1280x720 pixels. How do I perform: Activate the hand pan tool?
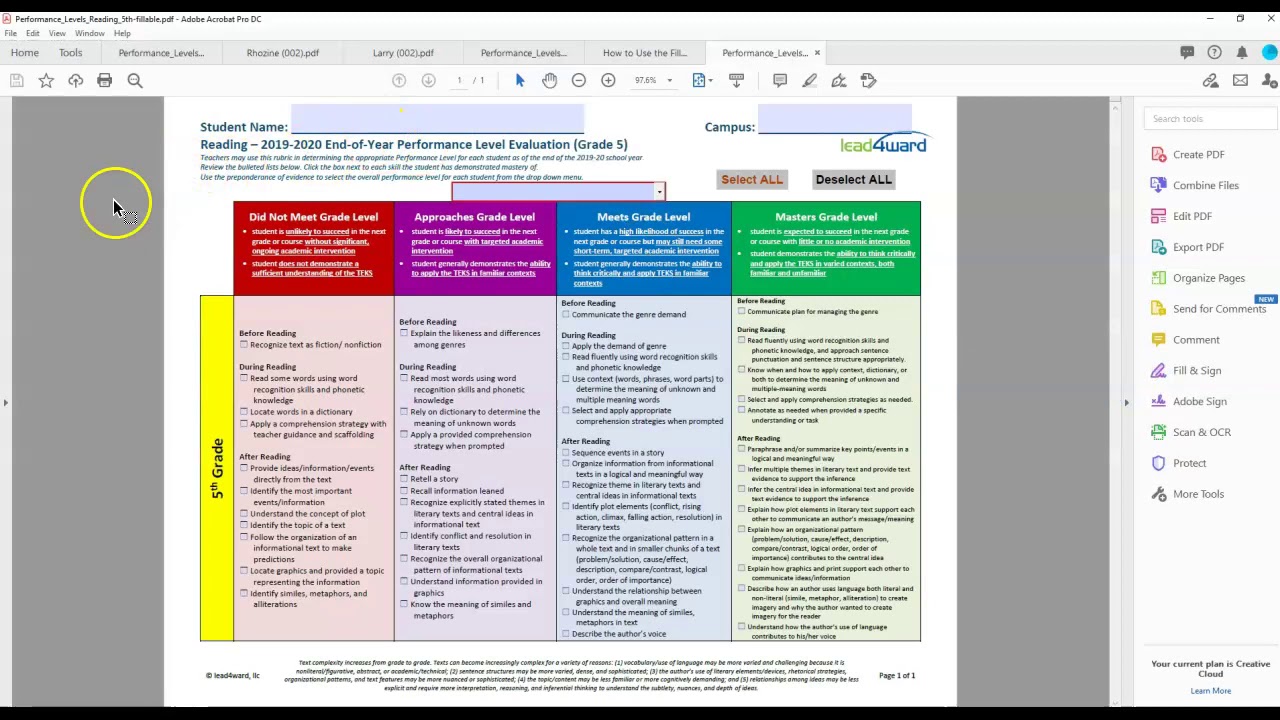point(549,80)
